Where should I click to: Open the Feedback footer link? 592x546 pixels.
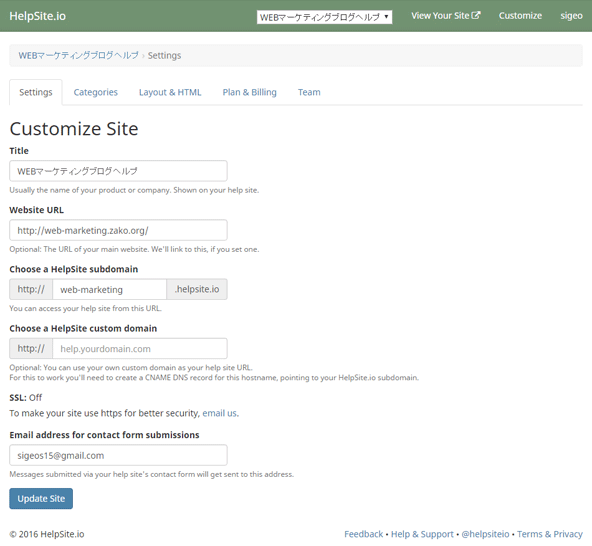363,534
